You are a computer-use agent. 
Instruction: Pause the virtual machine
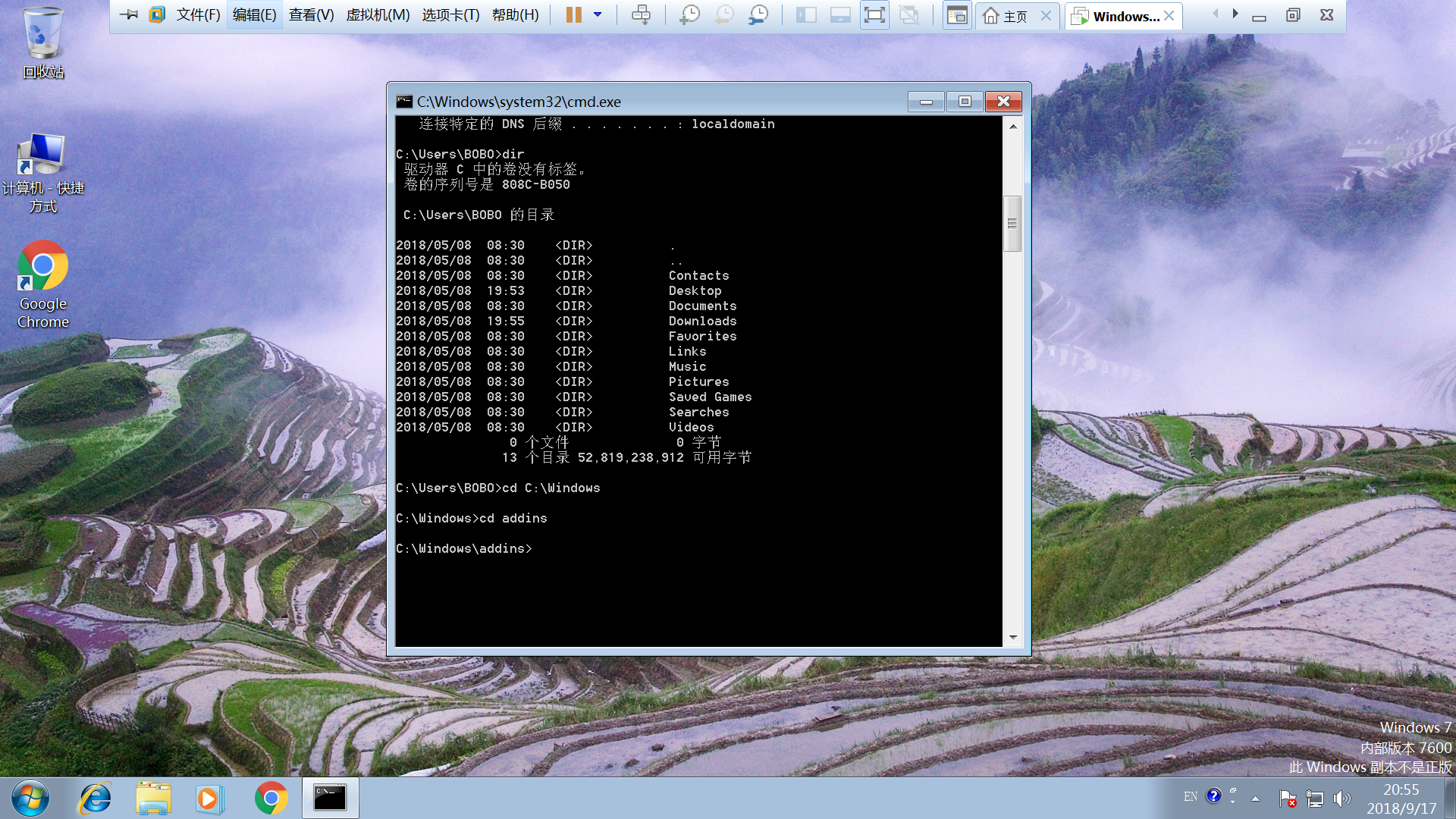pos(573,15)
